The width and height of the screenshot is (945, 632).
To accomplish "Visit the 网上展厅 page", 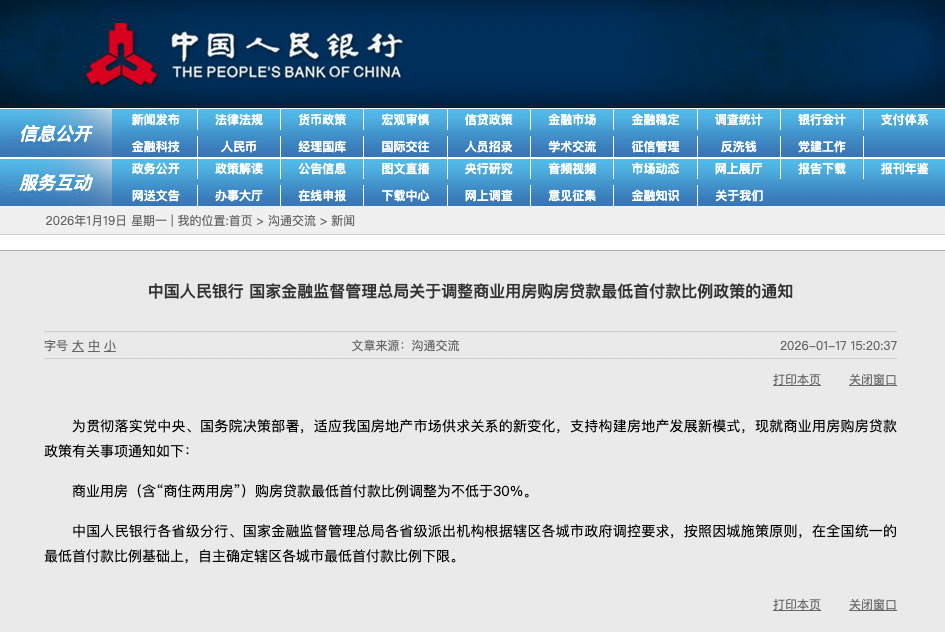I will [738, 169].
